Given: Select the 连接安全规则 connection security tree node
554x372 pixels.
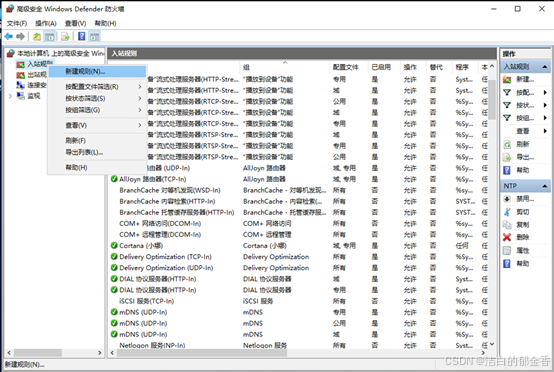Looking at the screenshot, I should [x=32, y=85].
